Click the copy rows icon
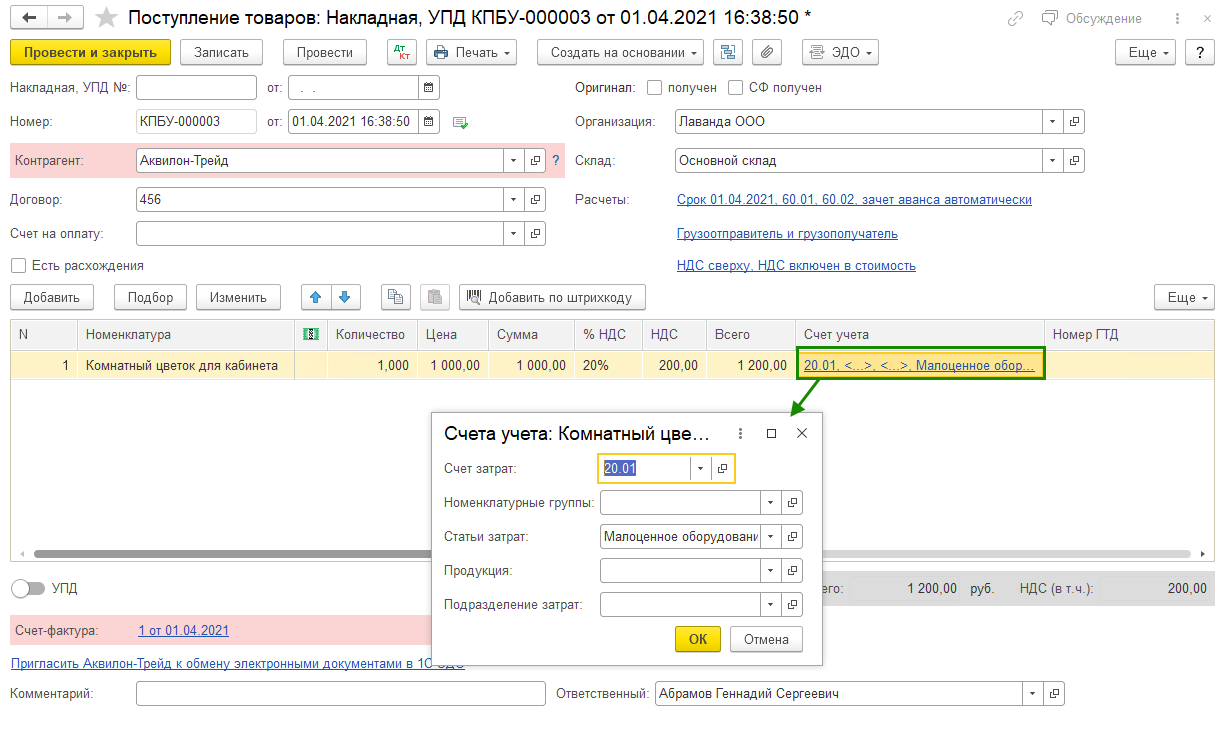 click(x=396, y=297)
